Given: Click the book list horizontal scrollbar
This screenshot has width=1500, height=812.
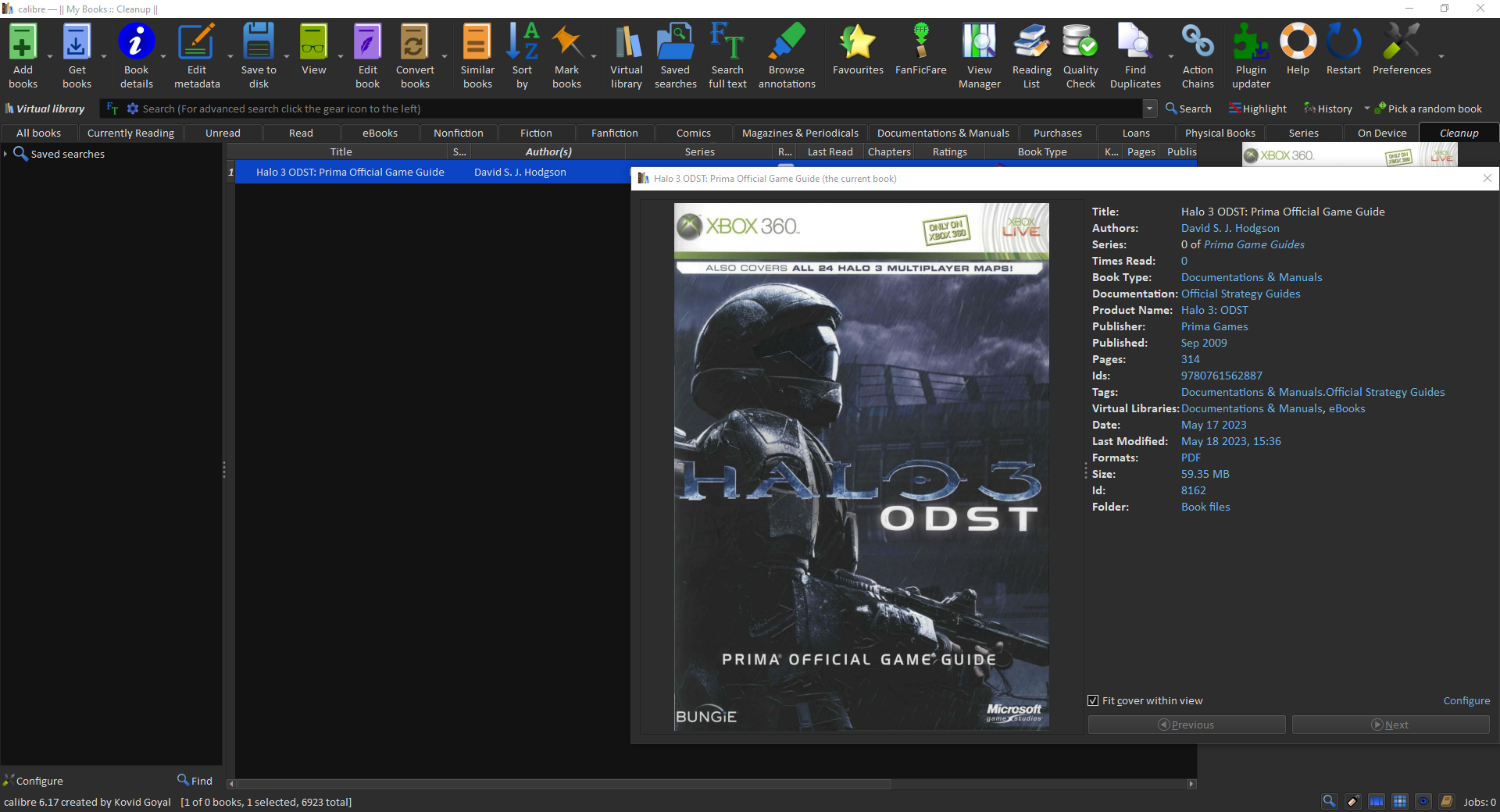Looking at the screenshot, I should point(564,784).
